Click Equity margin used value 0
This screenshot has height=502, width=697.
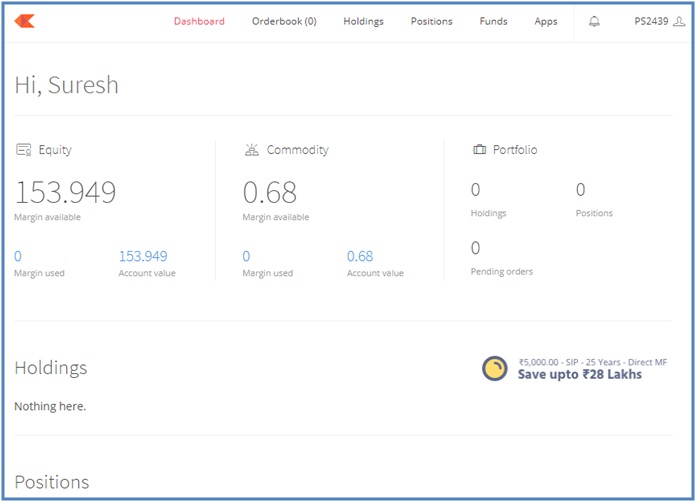click(x=18, y=257)
